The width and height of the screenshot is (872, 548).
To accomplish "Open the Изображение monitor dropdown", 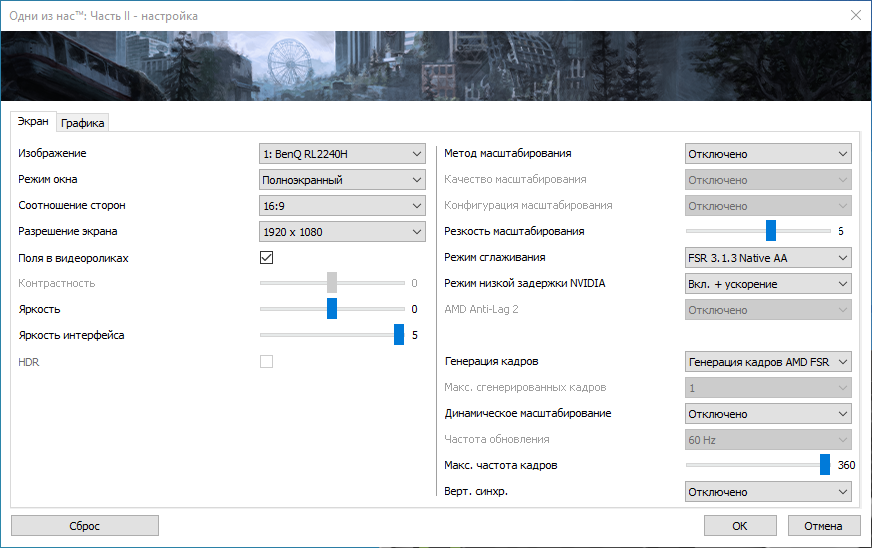I will coord(343,154).
